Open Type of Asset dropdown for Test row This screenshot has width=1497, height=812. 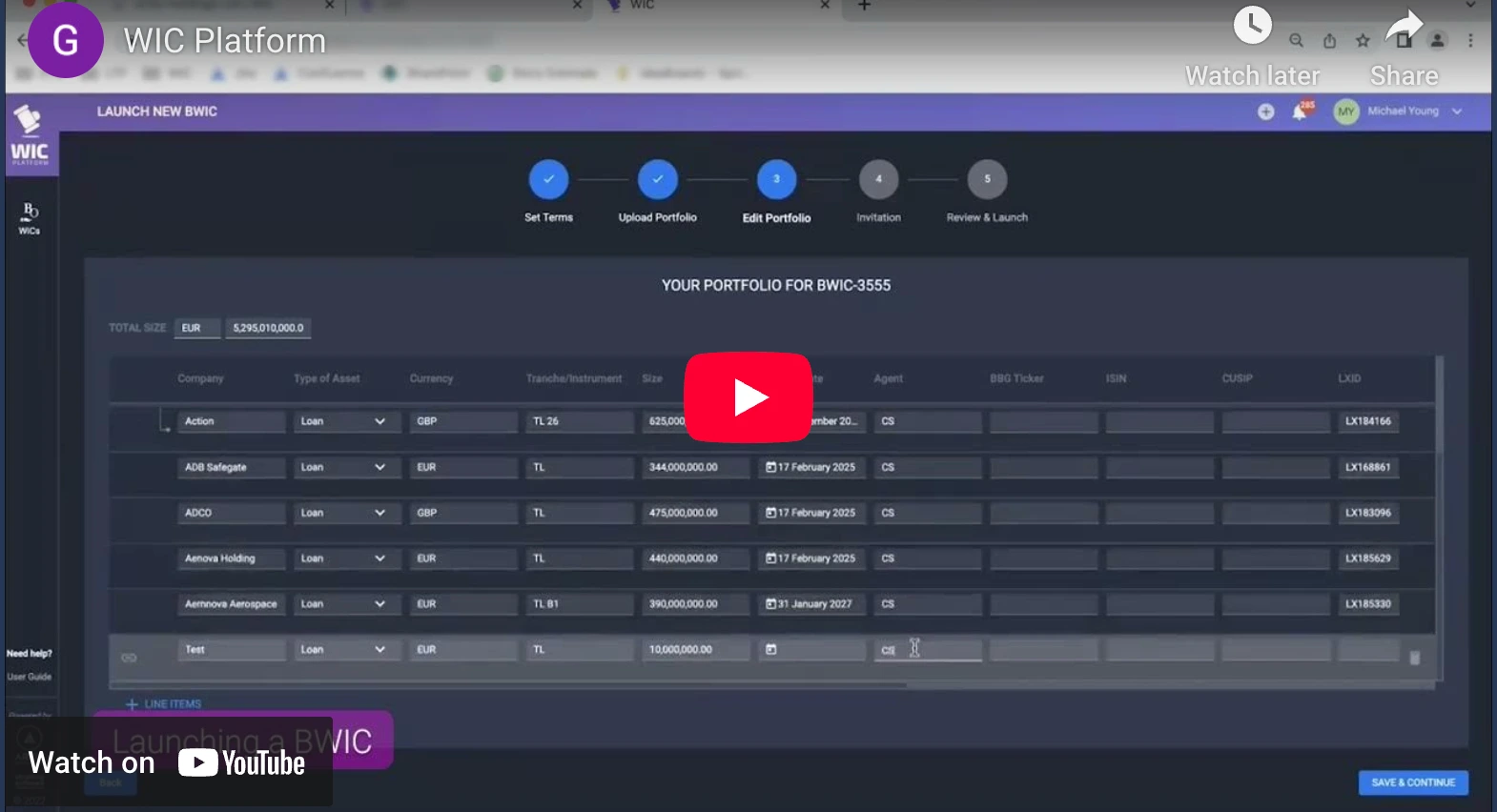click(347, 650)
